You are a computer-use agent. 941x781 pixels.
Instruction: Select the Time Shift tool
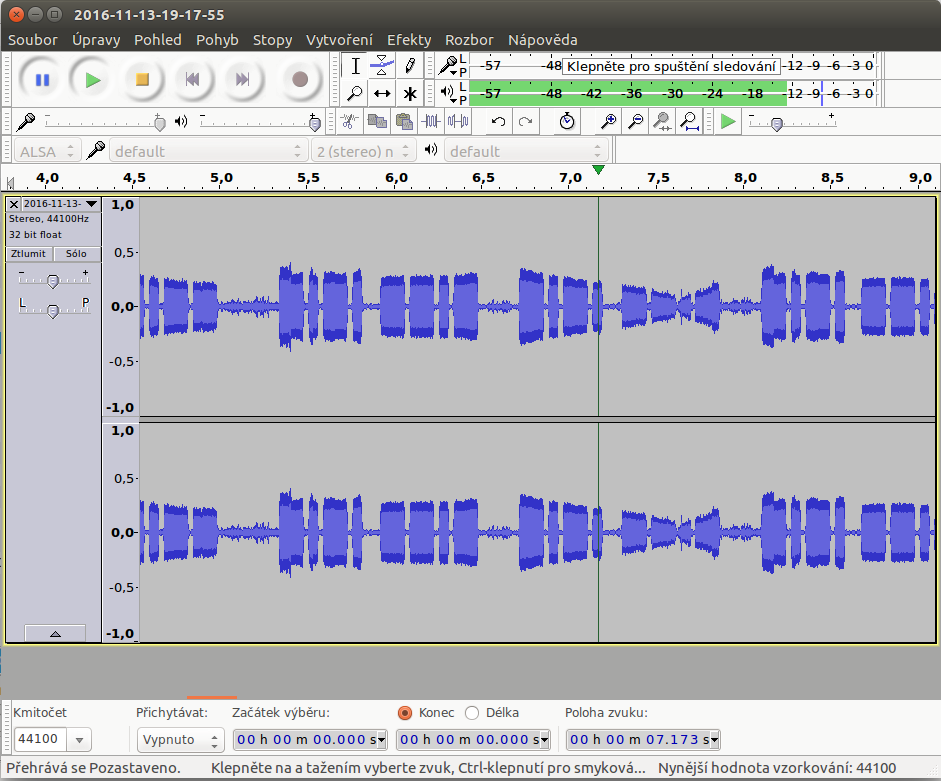coord(382,94)
